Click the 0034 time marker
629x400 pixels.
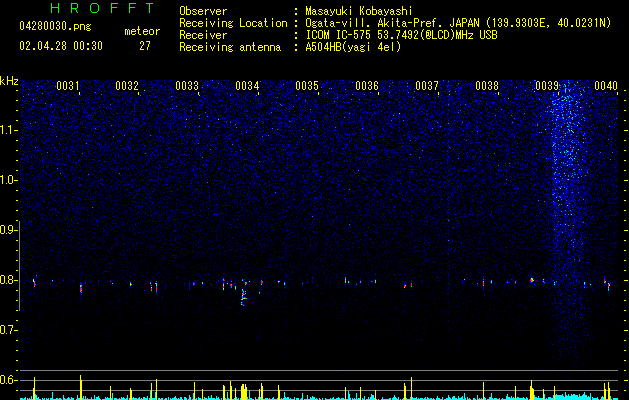pyautogui.click(x=247, y=86)
